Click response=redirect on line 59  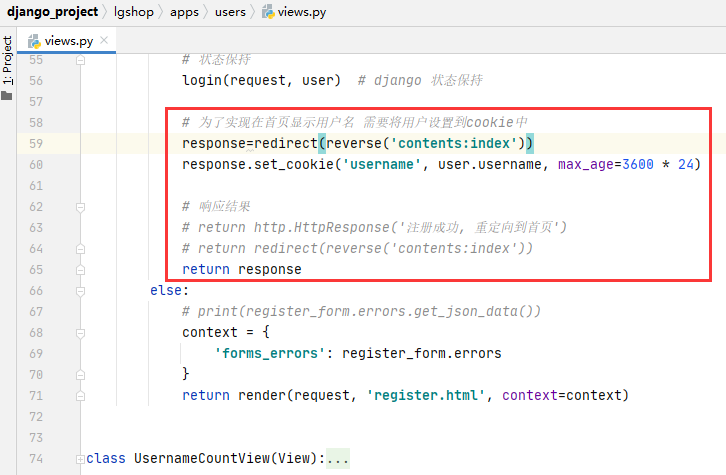250,144
